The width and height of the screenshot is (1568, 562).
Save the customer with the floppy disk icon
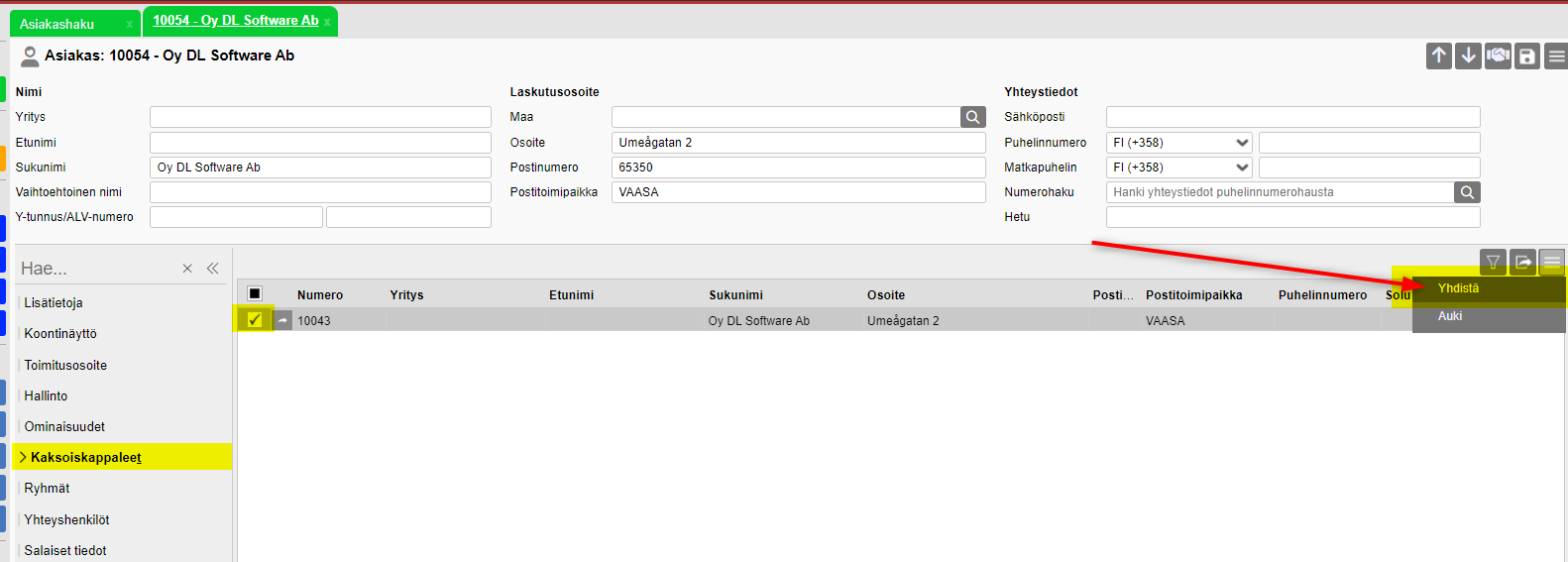pos(1527,56)
